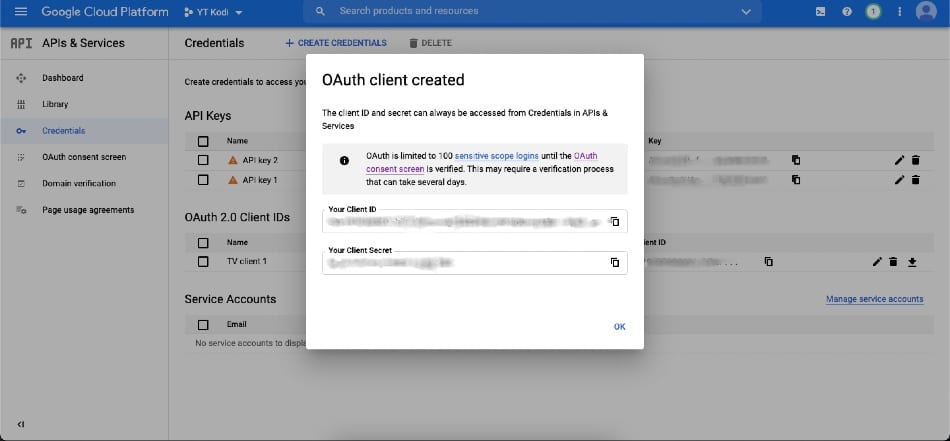
Task: Click OK to close the dialog
Action: click(x=619, y=327)
